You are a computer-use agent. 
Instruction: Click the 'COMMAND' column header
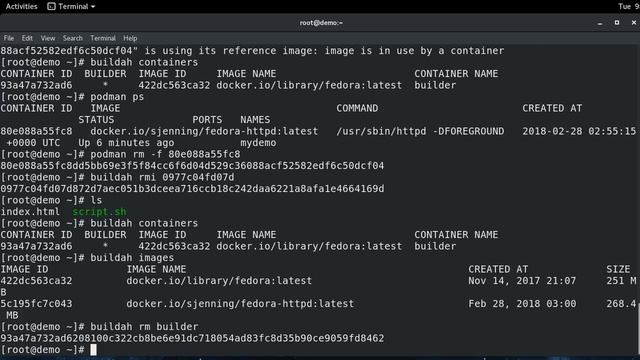tap(357, 108)
